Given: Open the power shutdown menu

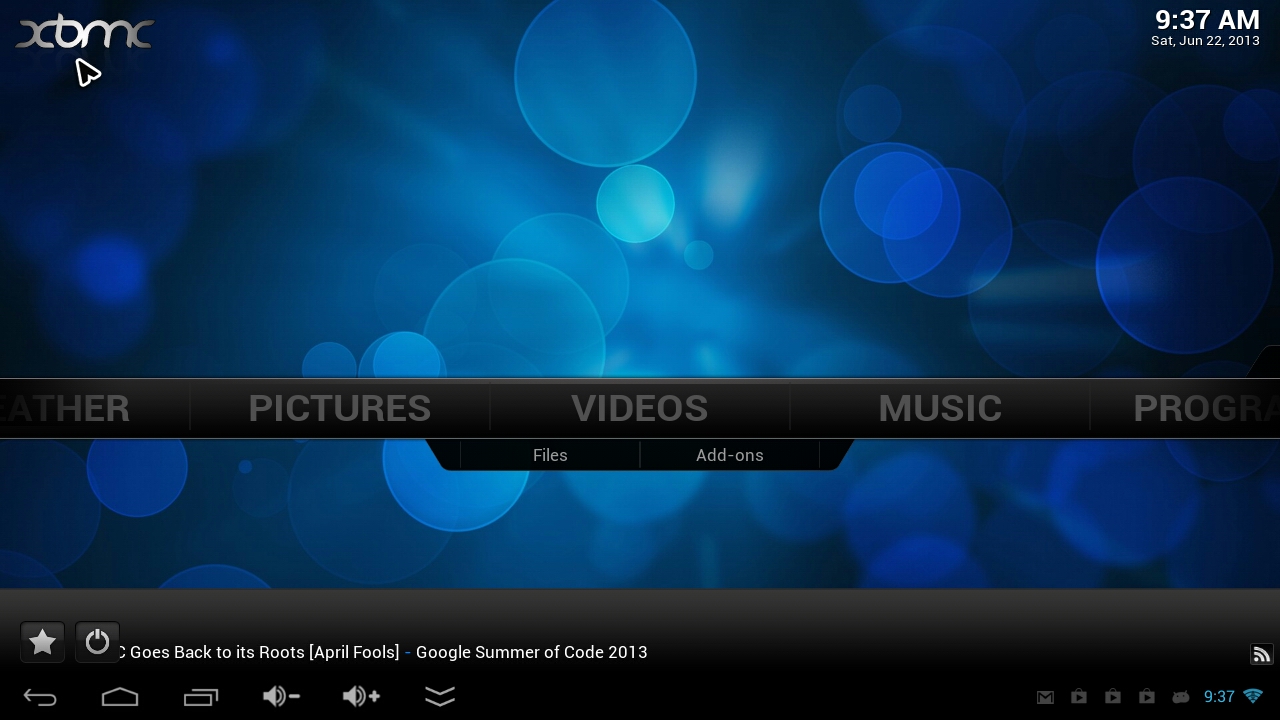Looking at the screenshot, I should (97, 642).
